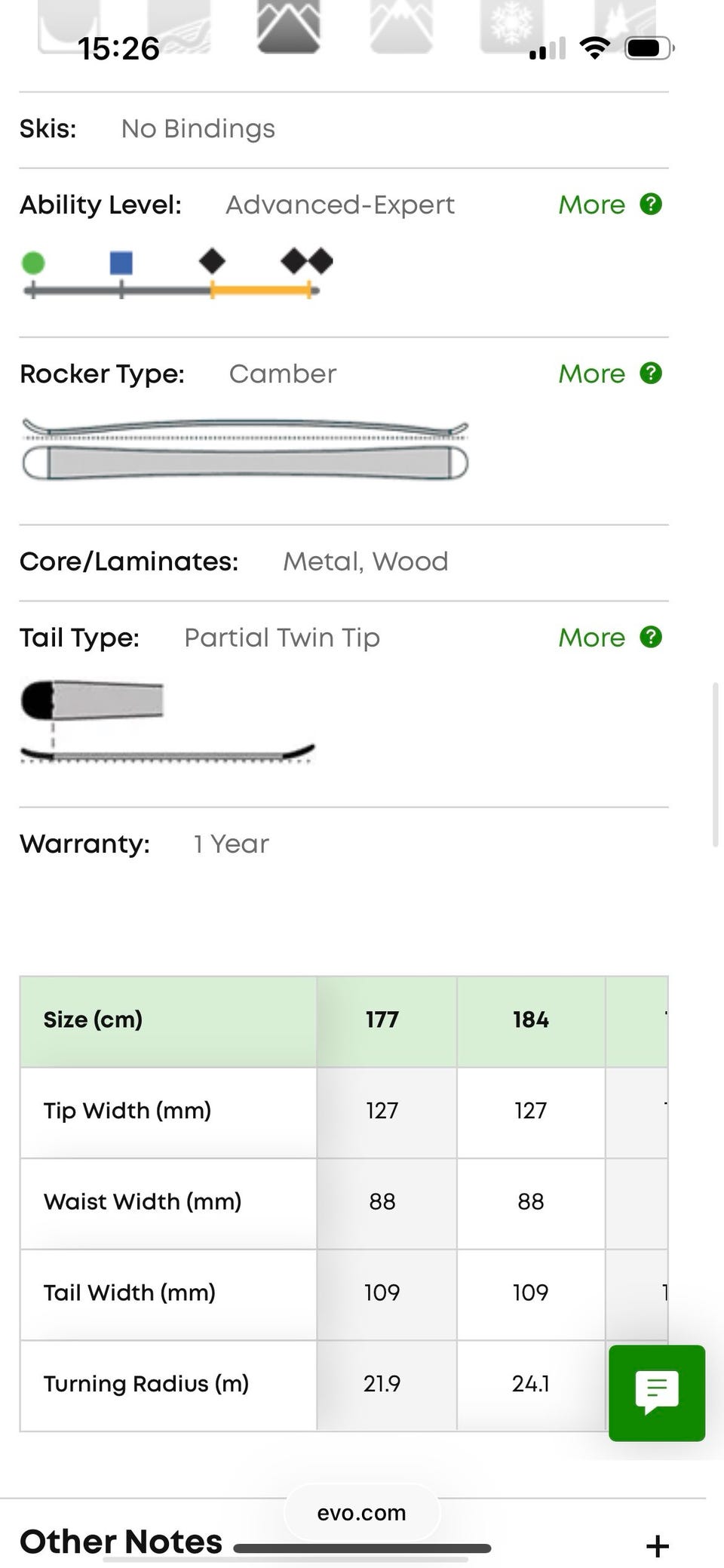The height and width of the screenshot is (1568, 724).
Task: Click the plus icon beside Other Notes
Action: (658, 1545)
